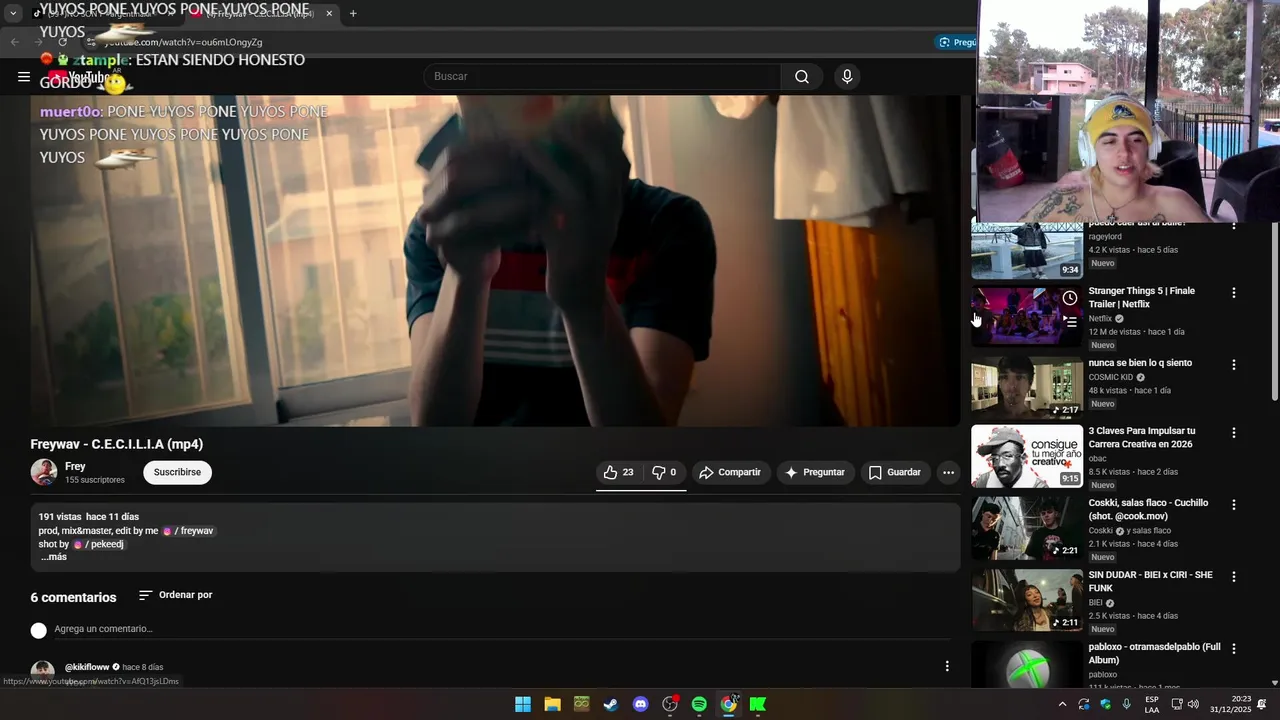Open COSMIC KID channel name
The width and height of the screenshot is (1280, 720).
tap(1111, 378)
